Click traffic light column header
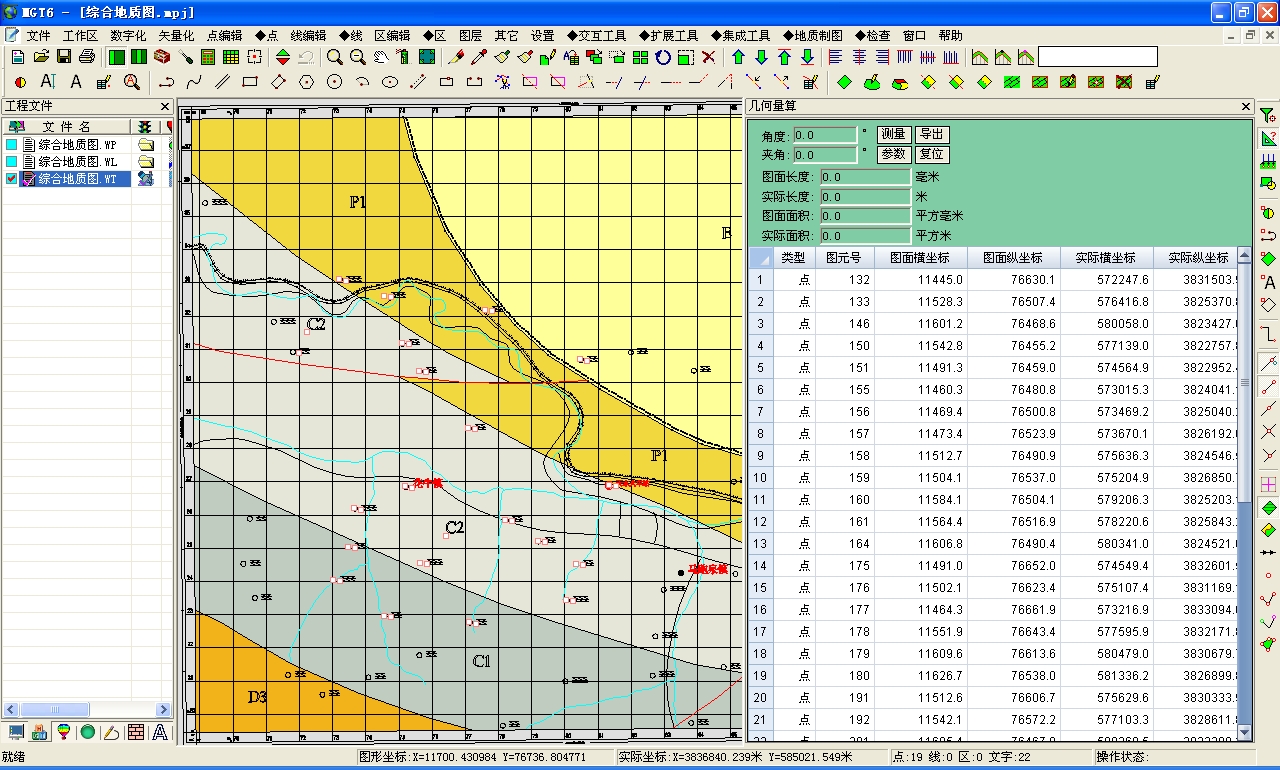The height and width of the screenshot is (770, 1280). pyautogui.click(x=146, y=127)
